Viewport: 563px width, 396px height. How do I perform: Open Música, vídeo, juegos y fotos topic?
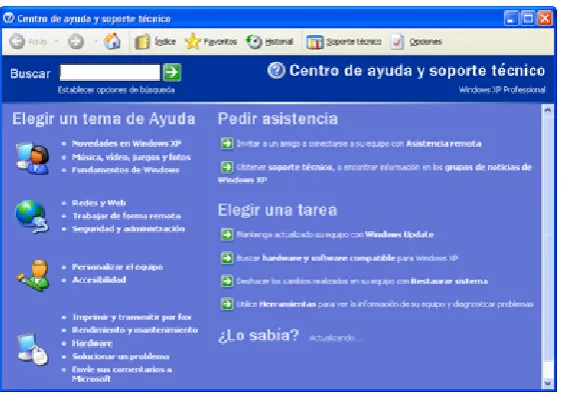(131, 157)
